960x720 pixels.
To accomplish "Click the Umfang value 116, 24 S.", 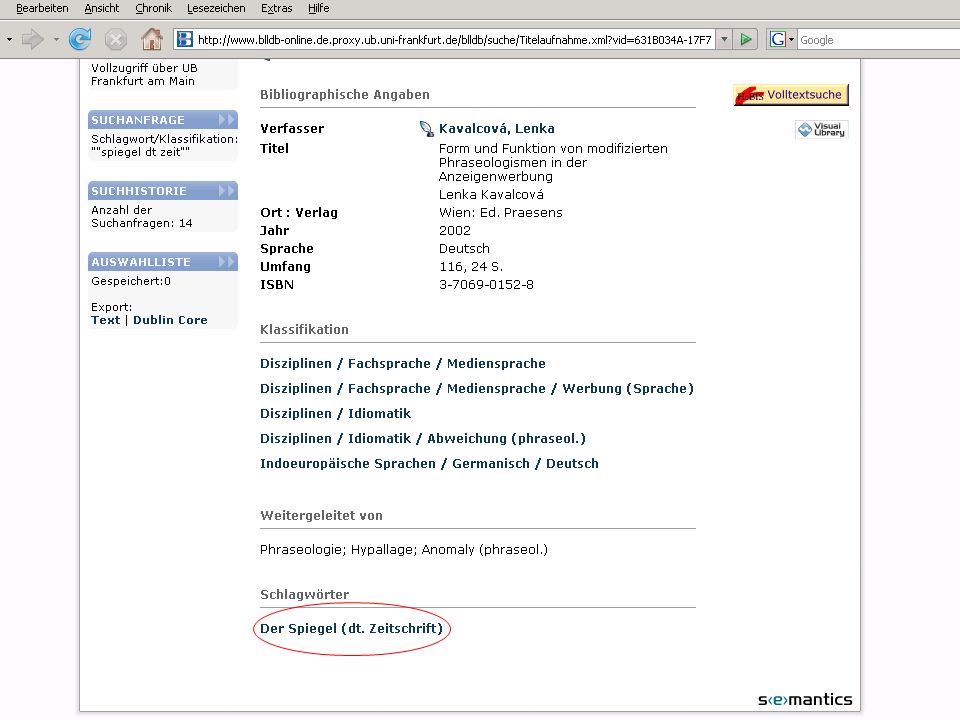I will coord(471,267).
